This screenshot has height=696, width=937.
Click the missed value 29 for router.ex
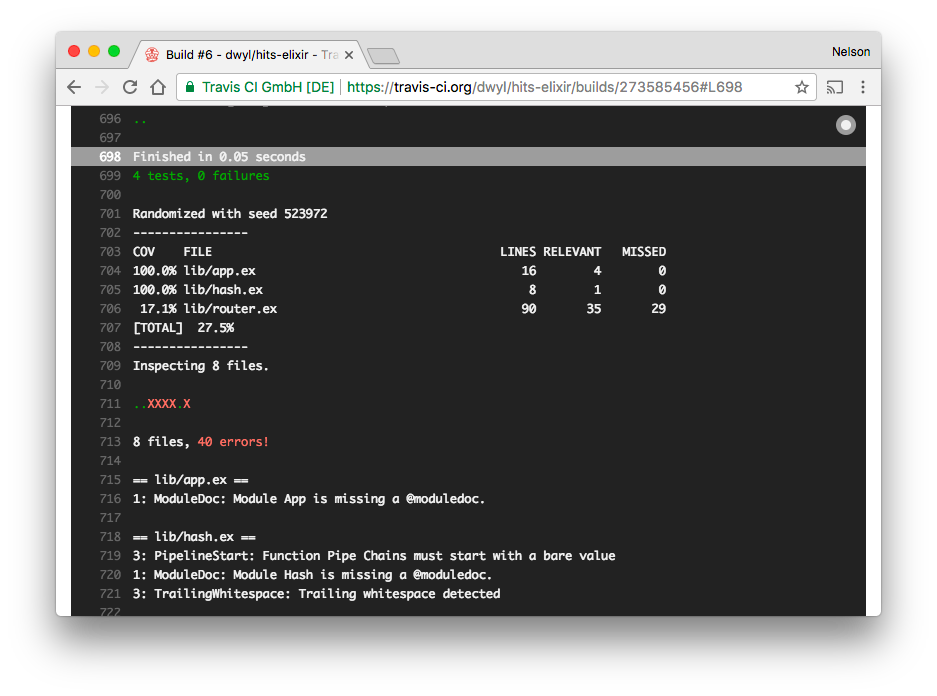coord(659,309)
